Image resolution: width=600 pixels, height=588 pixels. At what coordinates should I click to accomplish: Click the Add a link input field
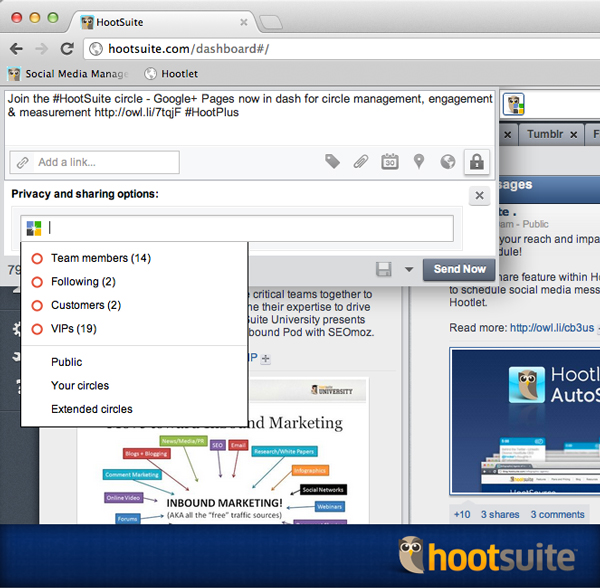(105, 162)
